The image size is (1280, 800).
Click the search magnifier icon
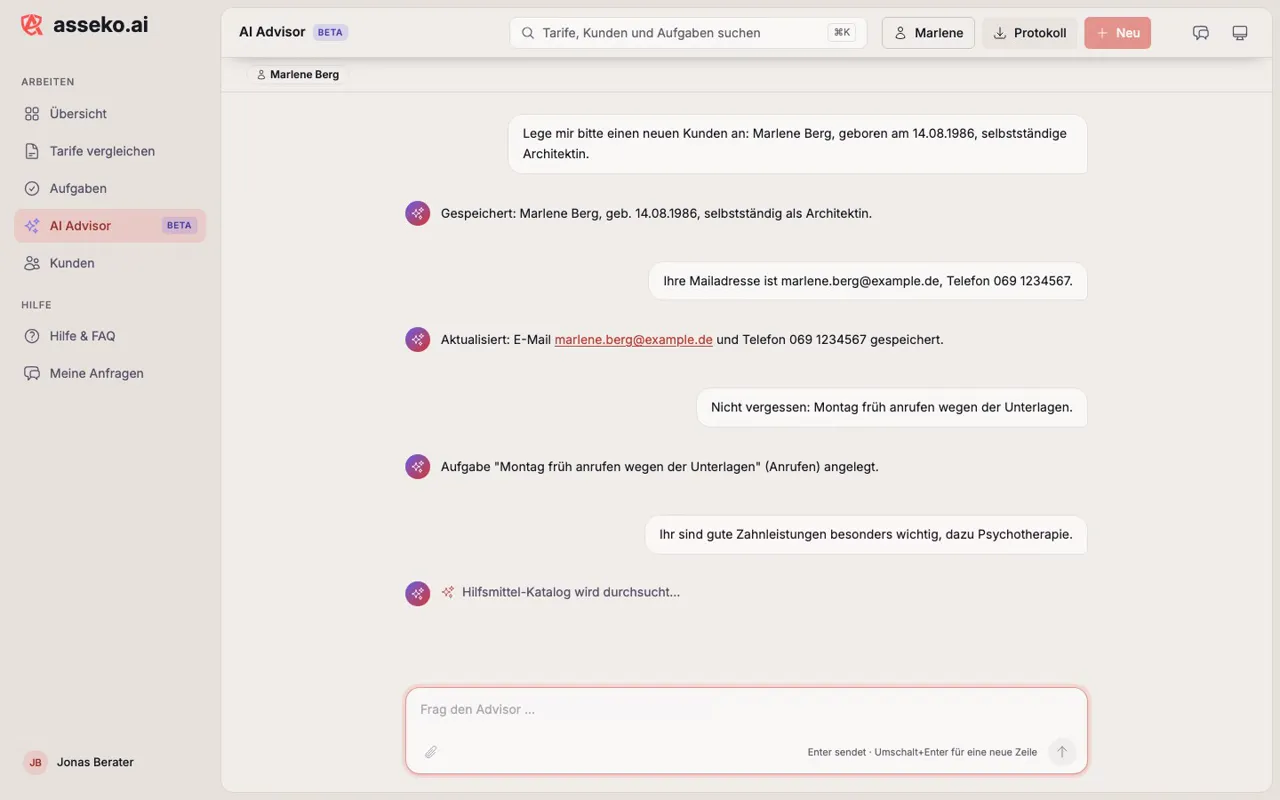(x=528, y=33)
